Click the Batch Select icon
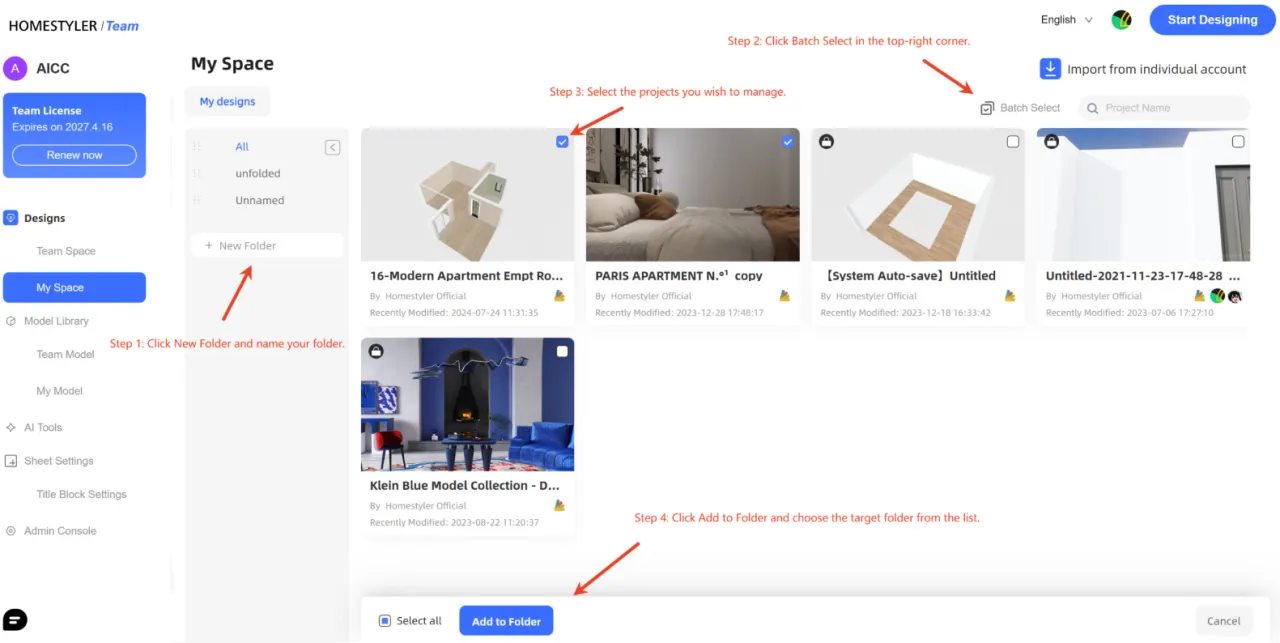 point(987,108)
